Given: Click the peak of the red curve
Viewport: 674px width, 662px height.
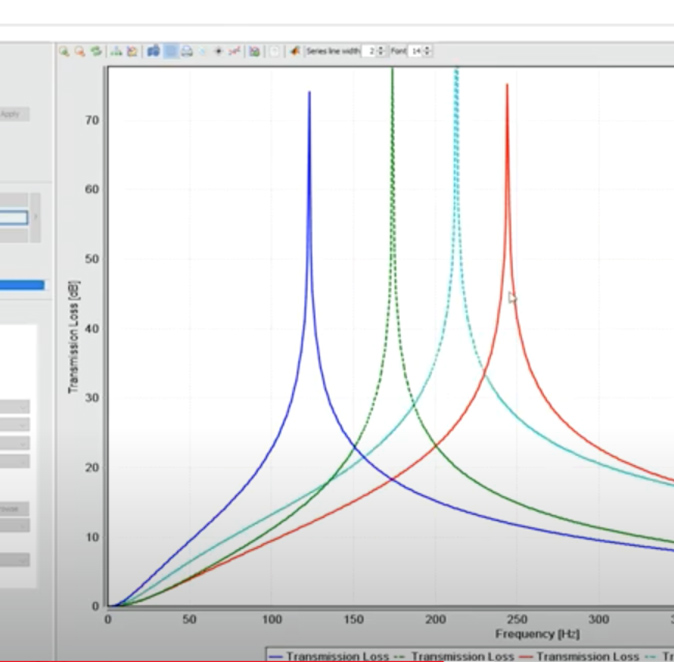Looking at the screenshot, I should pyautogui.click(x=507, y=86).
